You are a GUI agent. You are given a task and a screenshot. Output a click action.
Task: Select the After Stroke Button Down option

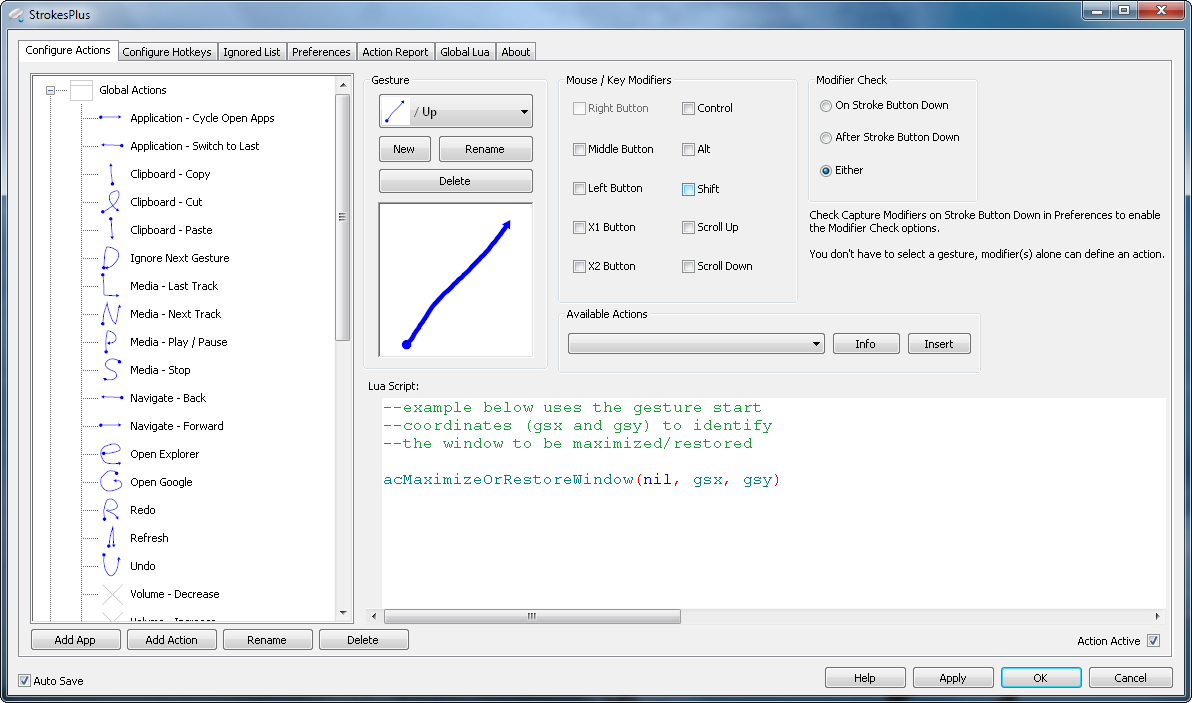(x=825, y=138)
